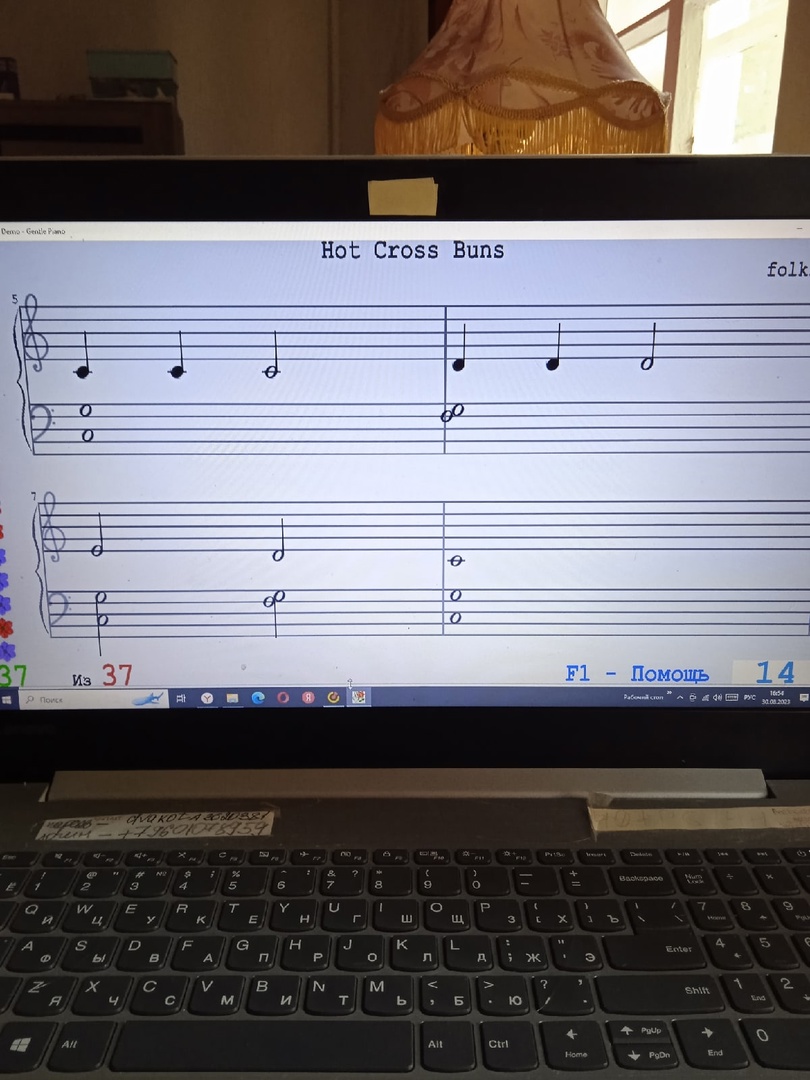Viewport: 810px width, 1080px height.
Task: Click the F1 - Помощь help text
Action: click(636, 674)
